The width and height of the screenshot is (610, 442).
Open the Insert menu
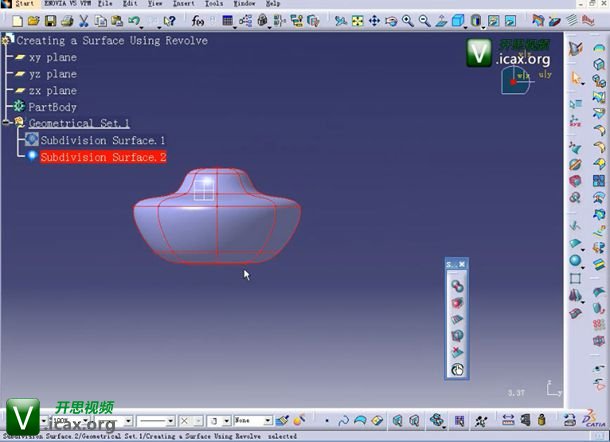[x=185, y=4]
